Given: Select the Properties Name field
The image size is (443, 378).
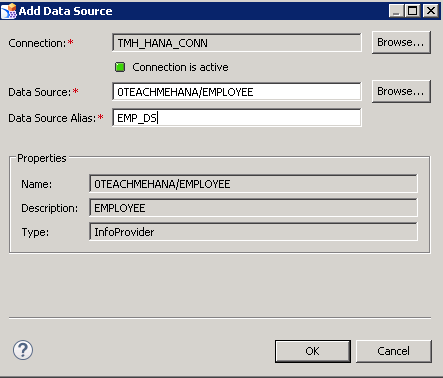Looking at the screenshot, I should 253,184.
